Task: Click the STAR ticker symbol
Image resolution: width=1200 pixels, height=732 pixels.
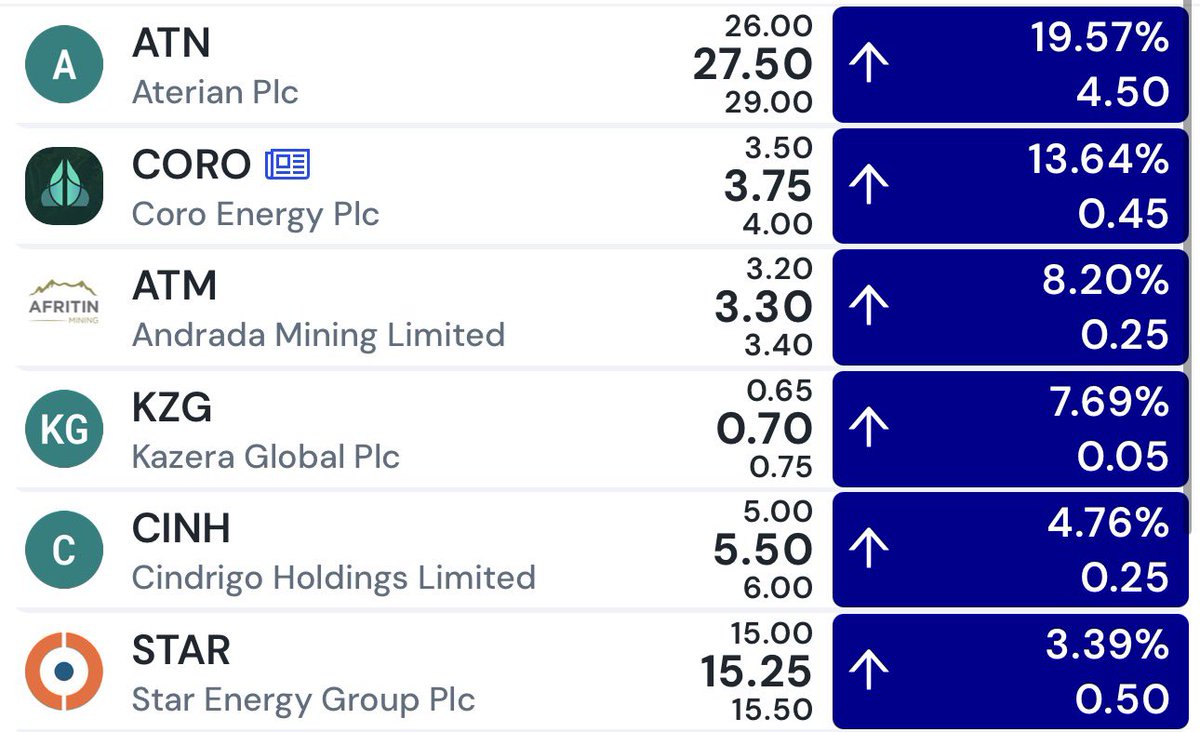Action: (x=181, y=650)
